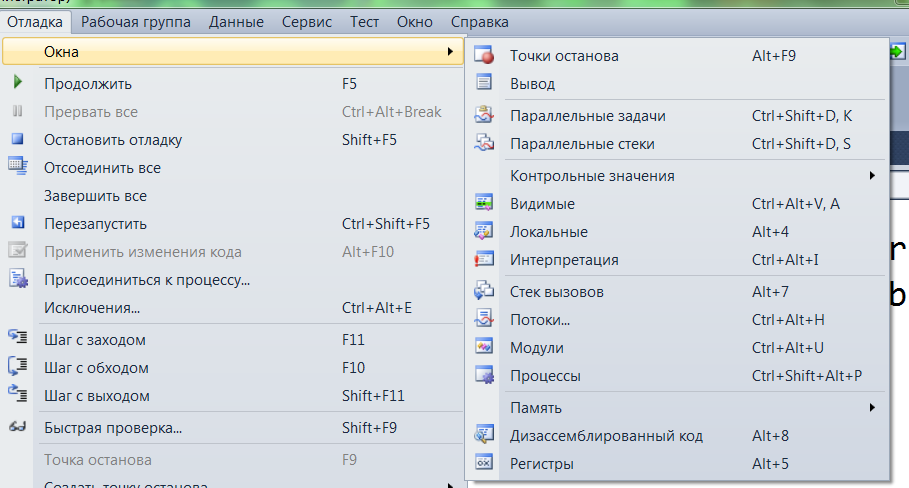Click the Точки останова red-dot icon
Image resolution: width=909 pixels, height=488 pixels.
coord(484,55)
